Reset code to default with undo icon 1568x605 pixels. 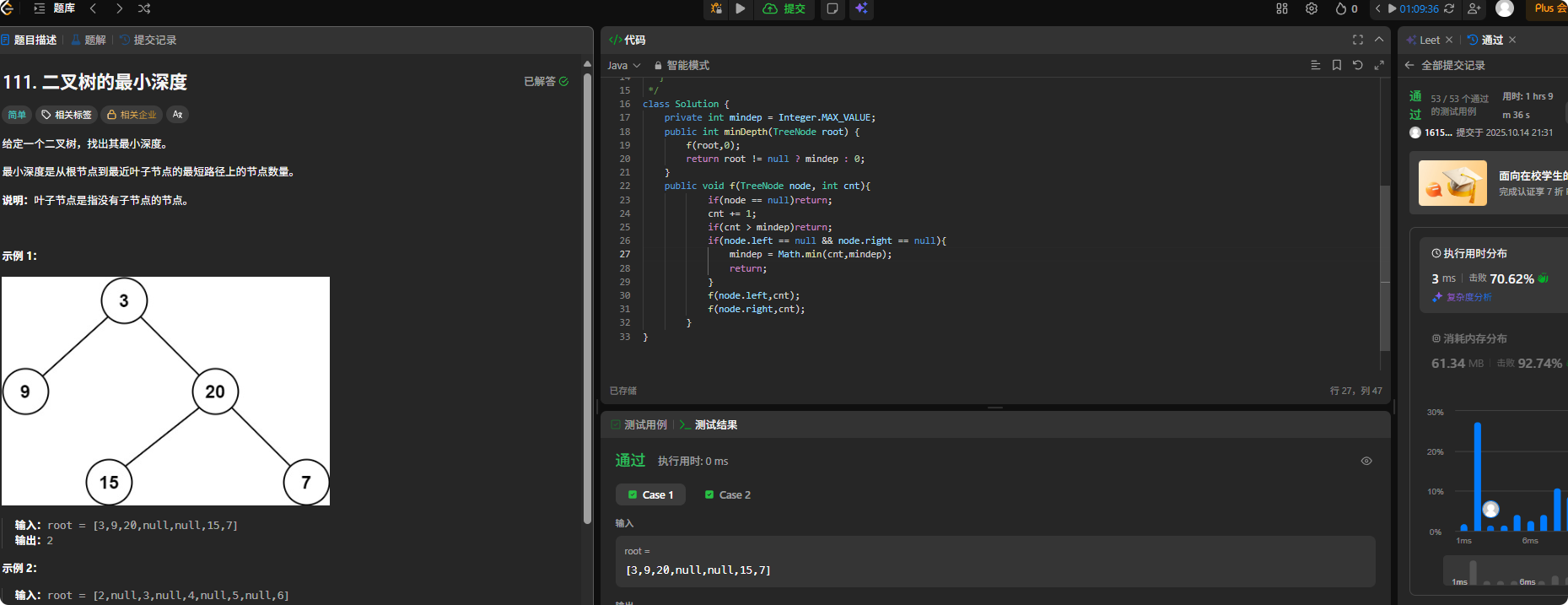tap(1357, 65)
